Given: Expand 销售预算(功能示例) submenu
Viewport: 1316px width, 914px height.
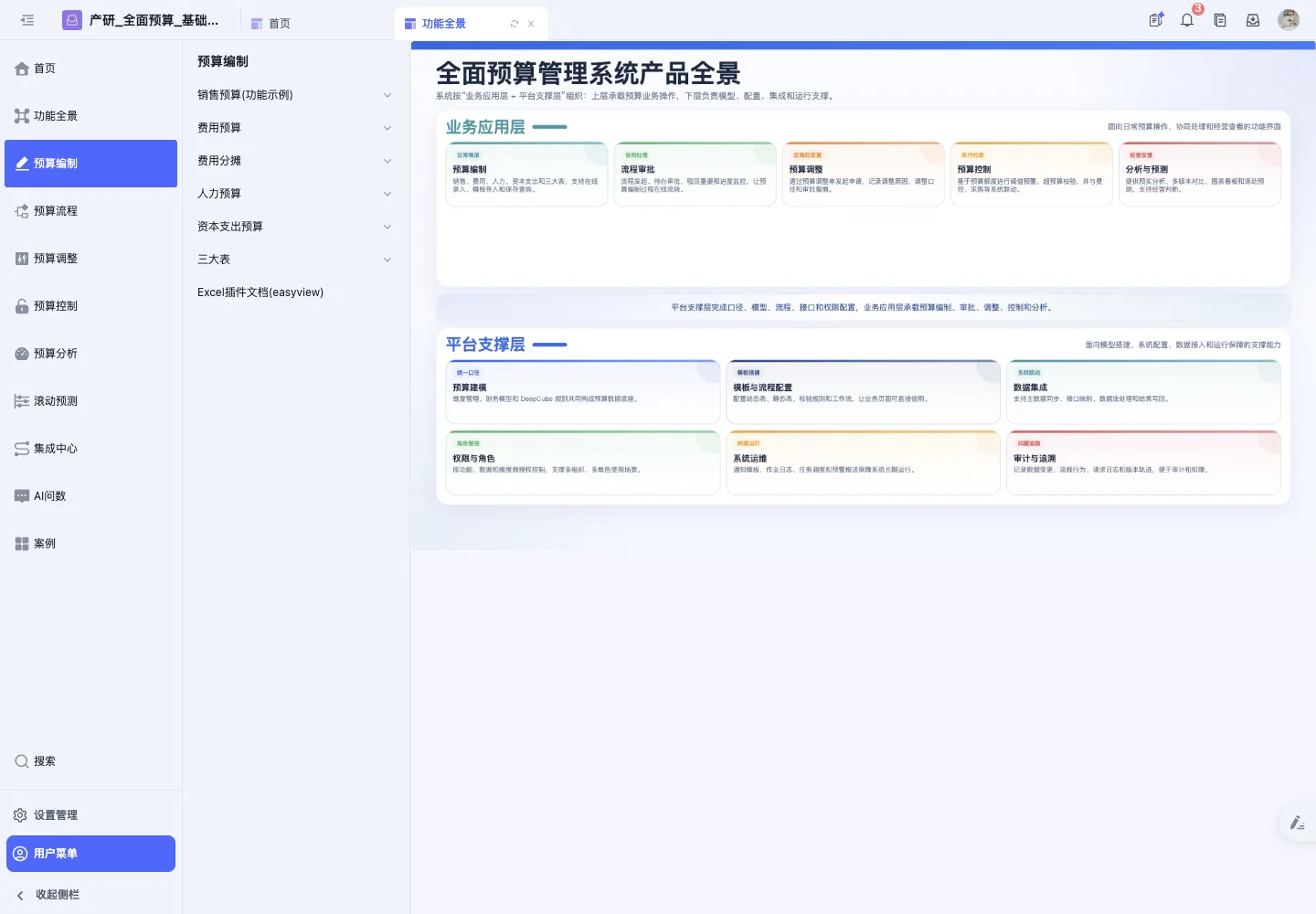Looking at the screenshot, I should [x=295, y=95].
